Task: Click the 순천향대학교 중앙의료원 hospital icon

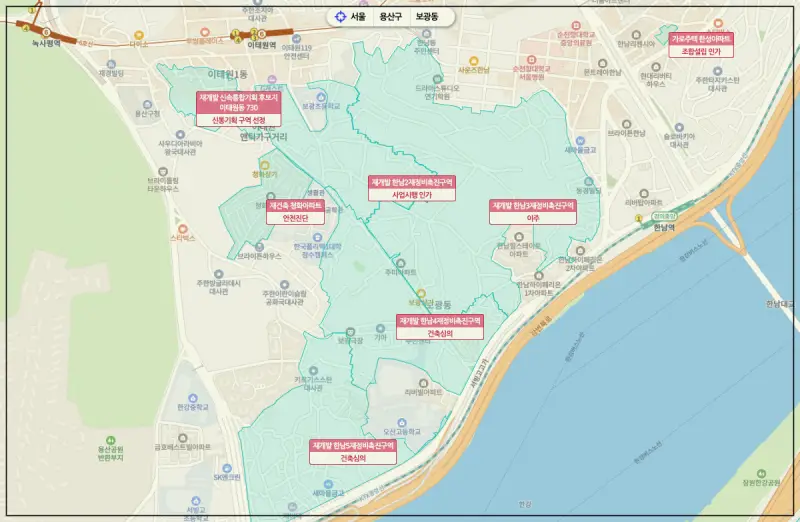Action: [576, 26]
